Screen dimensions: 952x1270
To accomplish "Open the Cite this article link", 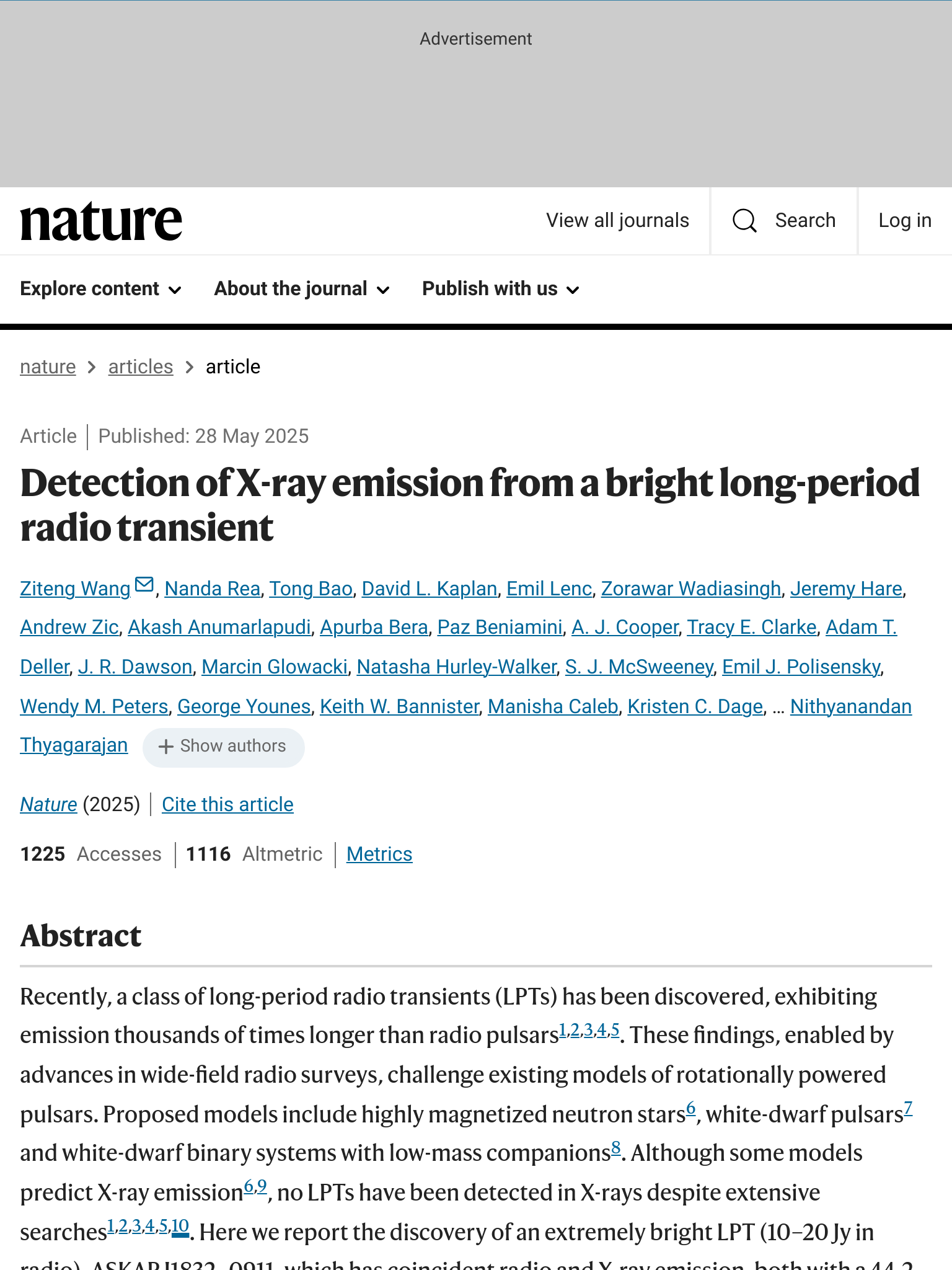I will coord(227,804).
